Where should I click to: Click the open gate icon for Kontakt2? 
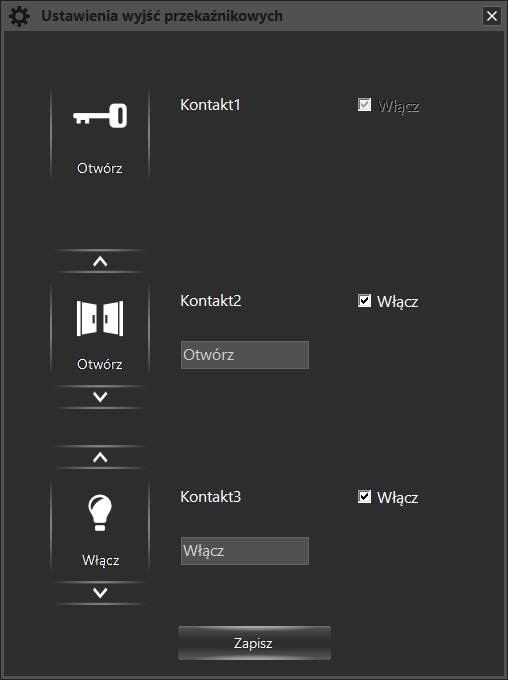click(x=100, y=318)
